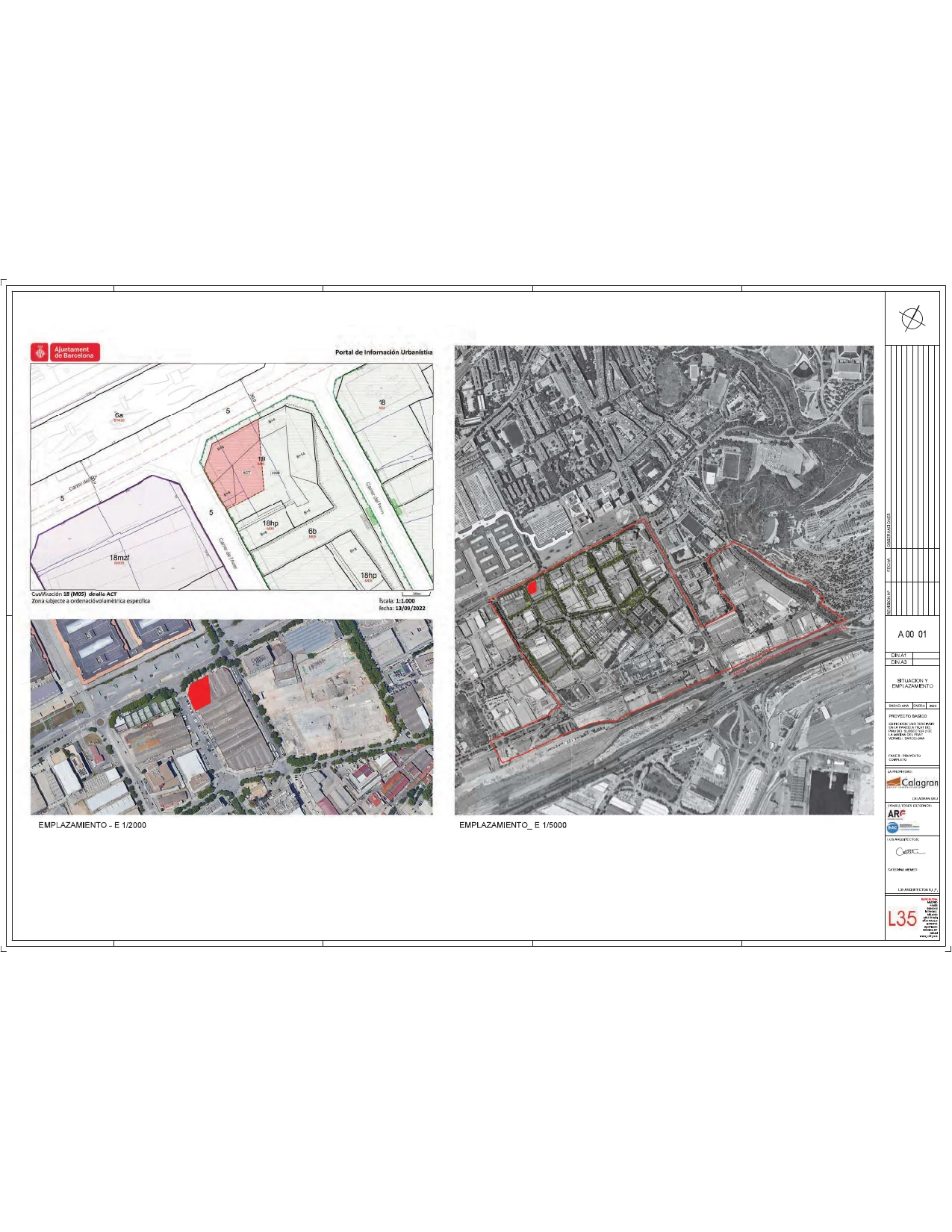Open the color aerial photo at 1/2000

(x=231, y=717)
